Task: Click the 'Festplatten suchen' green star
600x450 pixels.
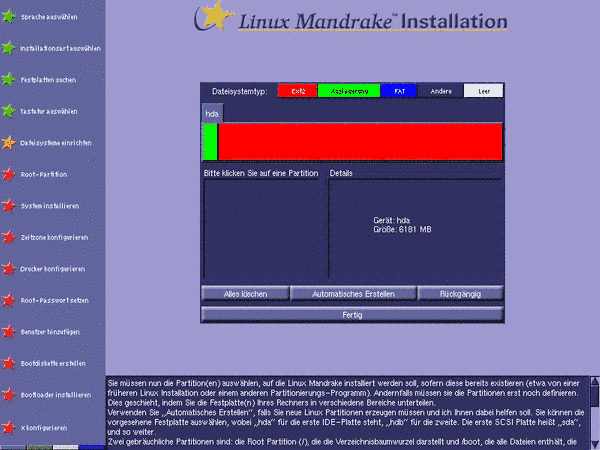Action: [x=9, y=79]
